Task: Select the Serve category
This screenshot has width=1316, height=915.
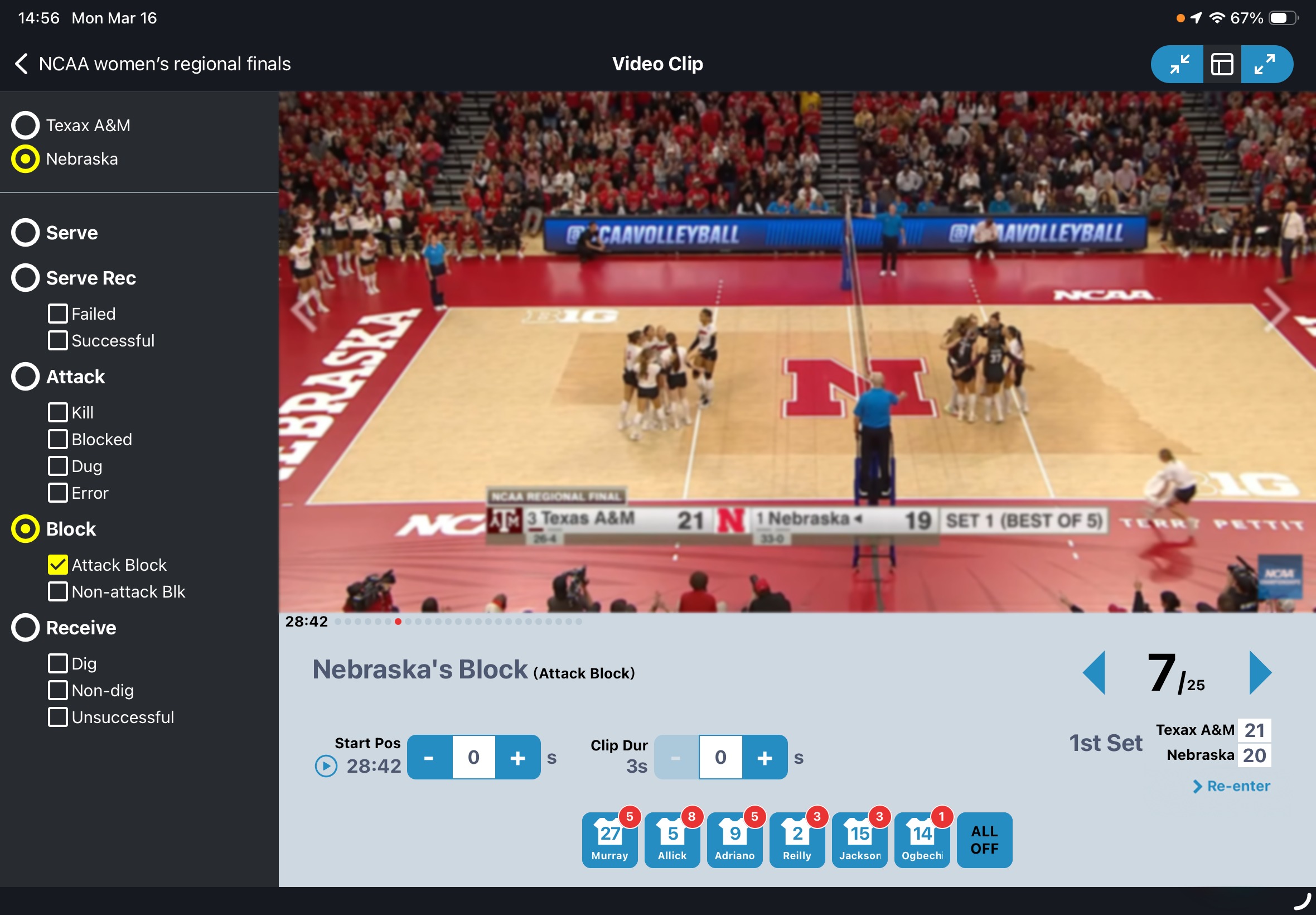Action: click(x=25, y=233)
